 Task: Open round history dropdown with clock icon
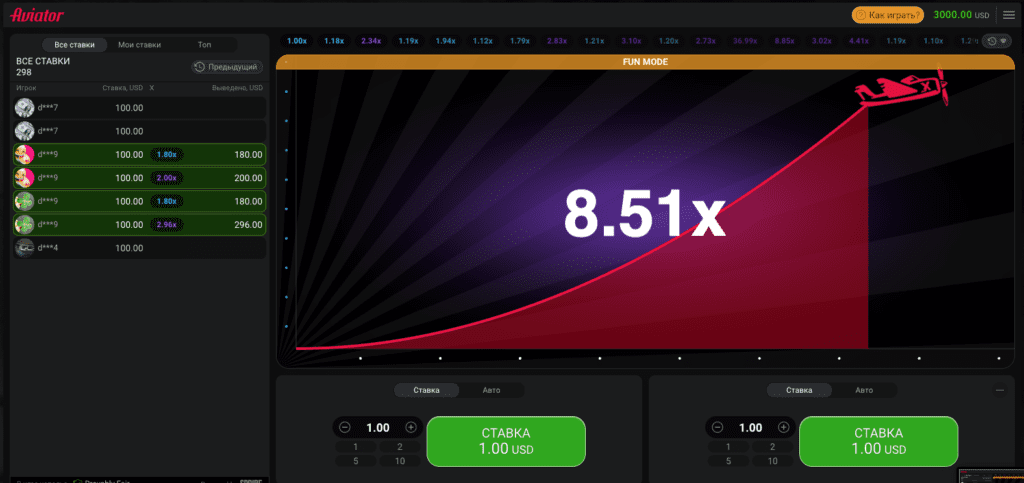pyautogui.click(x=997, y=40)
